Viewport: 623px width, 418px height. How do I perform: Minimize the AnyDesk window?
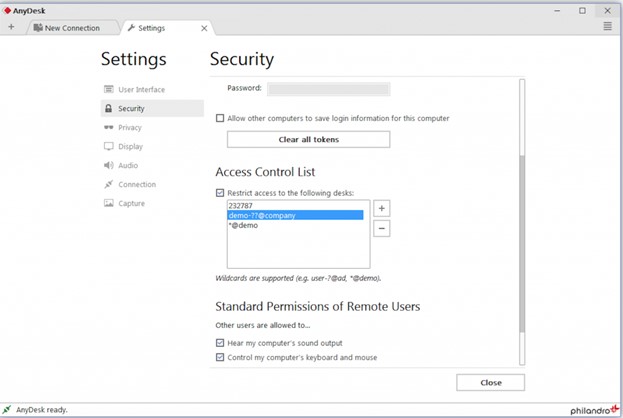(x=557, y=11)
